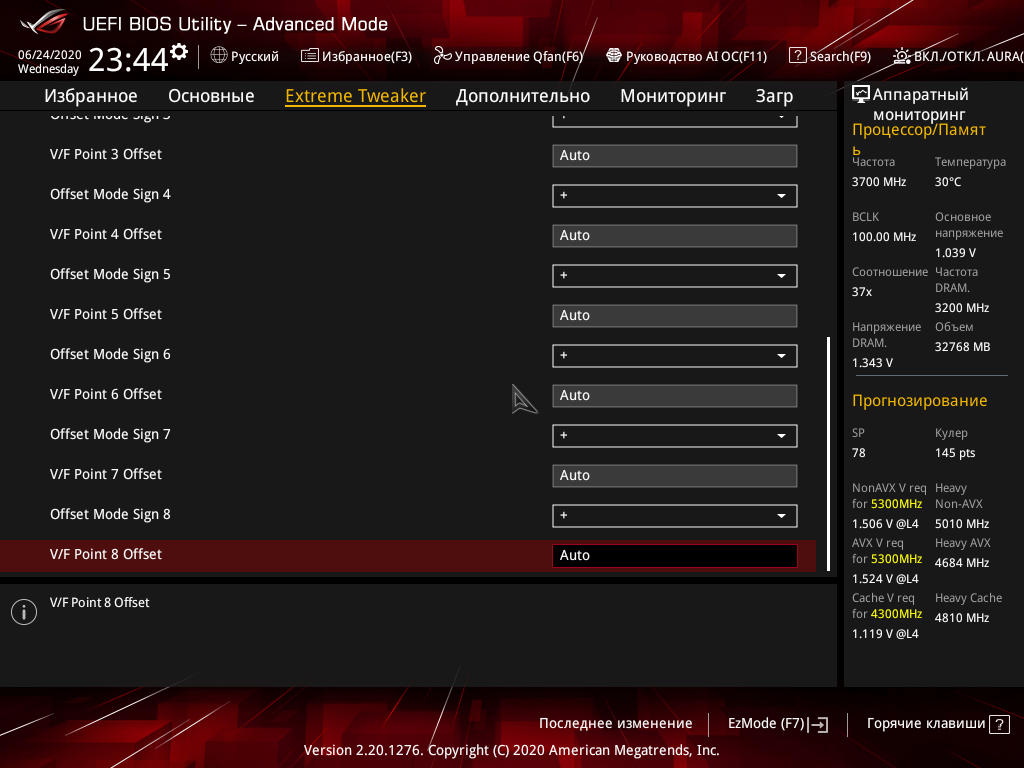Click the EzMode exit arrow icon

click(818, 724)
